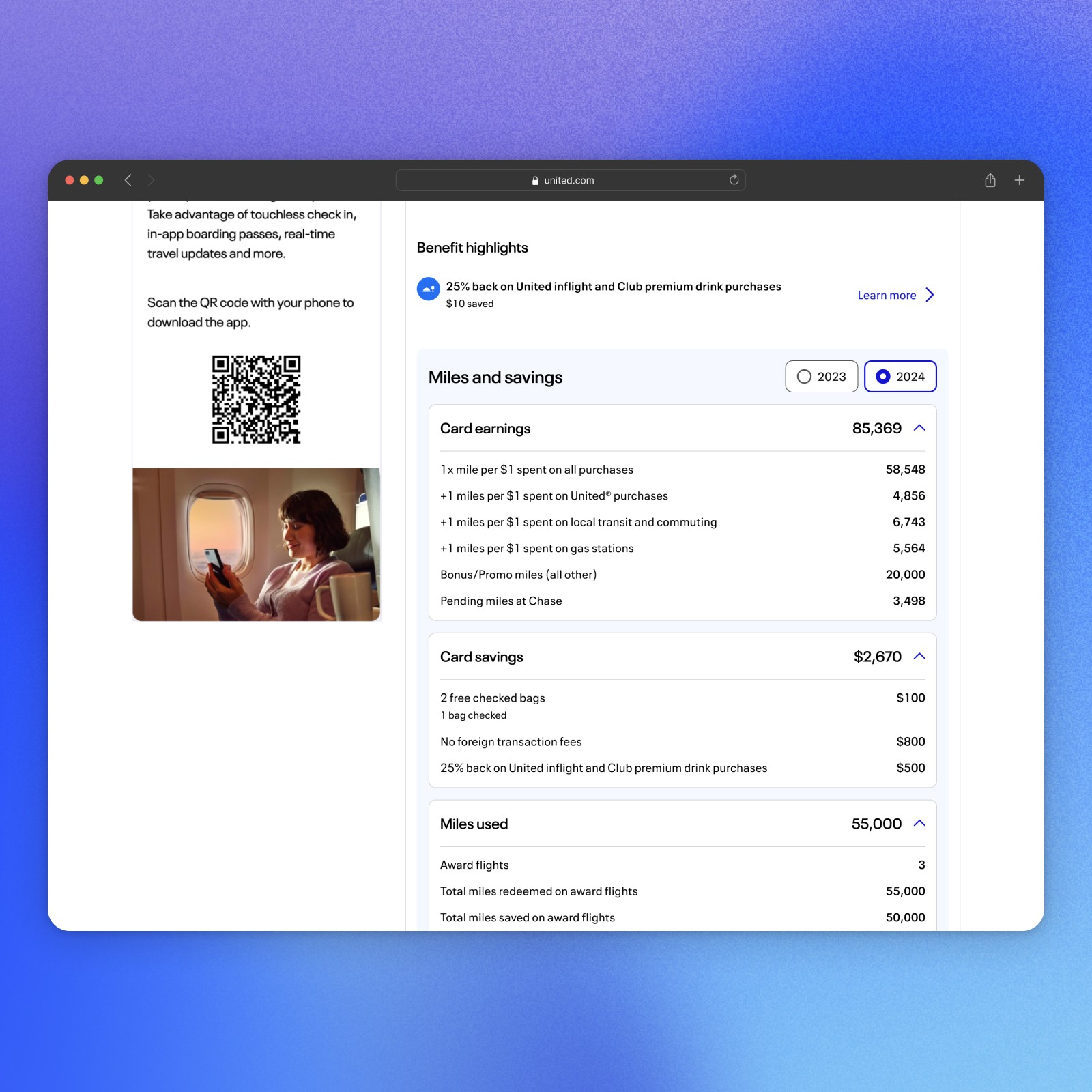Click the award flights count 3
Image resolution: width=1092 pixels, height=1092 pixels.
tap(921, 865)
